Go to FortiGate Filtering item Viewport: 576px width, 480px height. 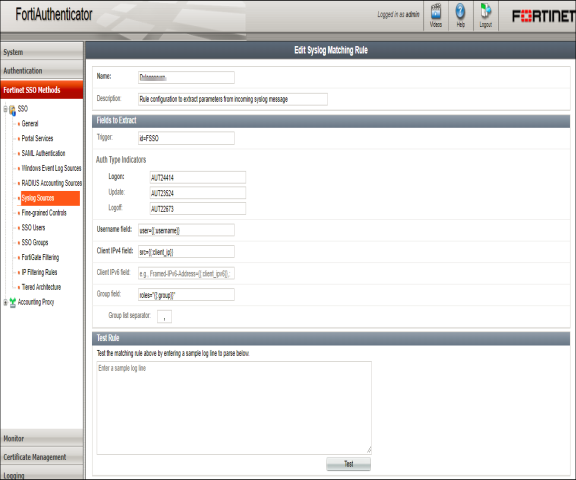[x=40, y=257]
